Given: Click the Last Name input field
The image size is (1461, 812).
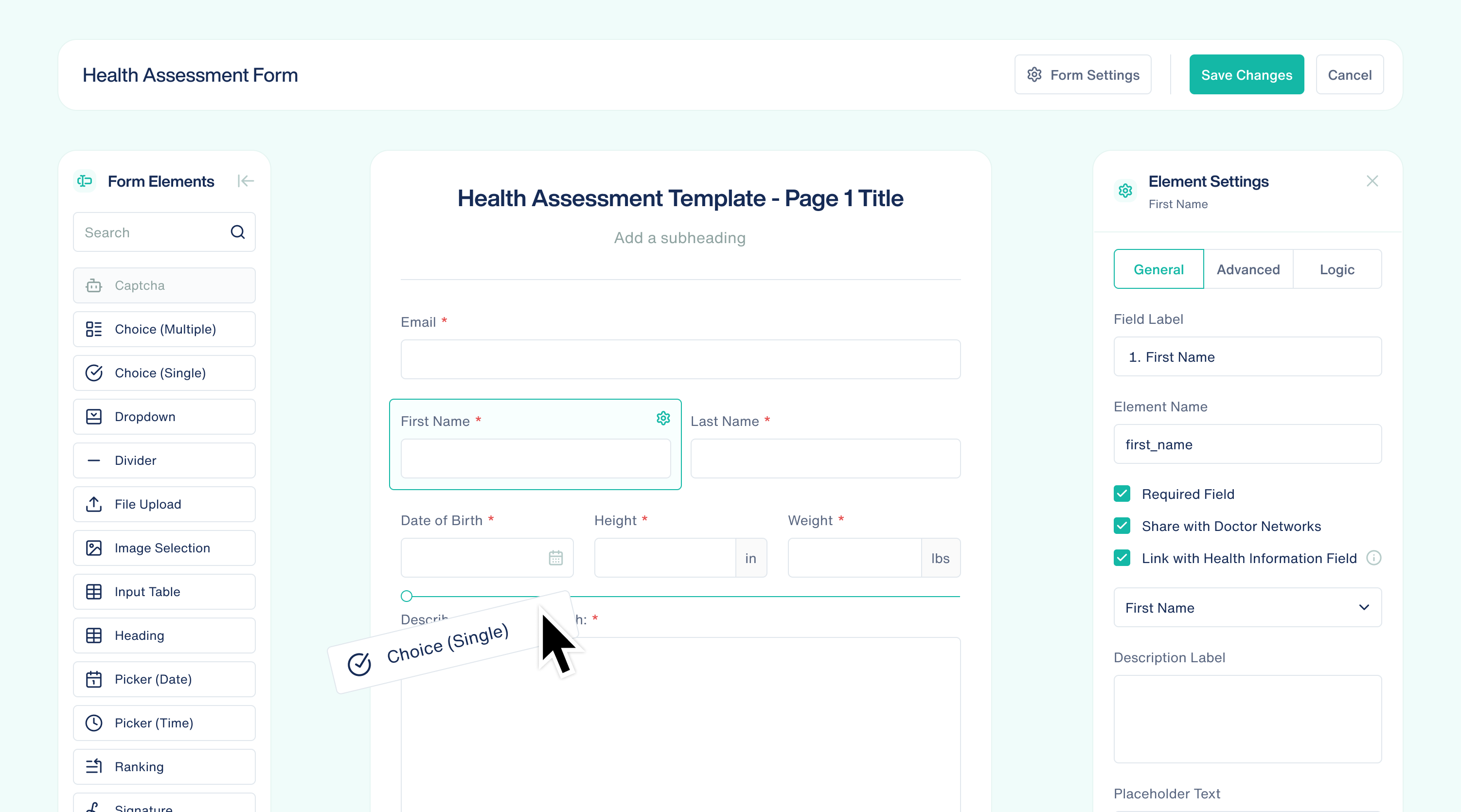Looking at the screenshot, I should [825, 458].
